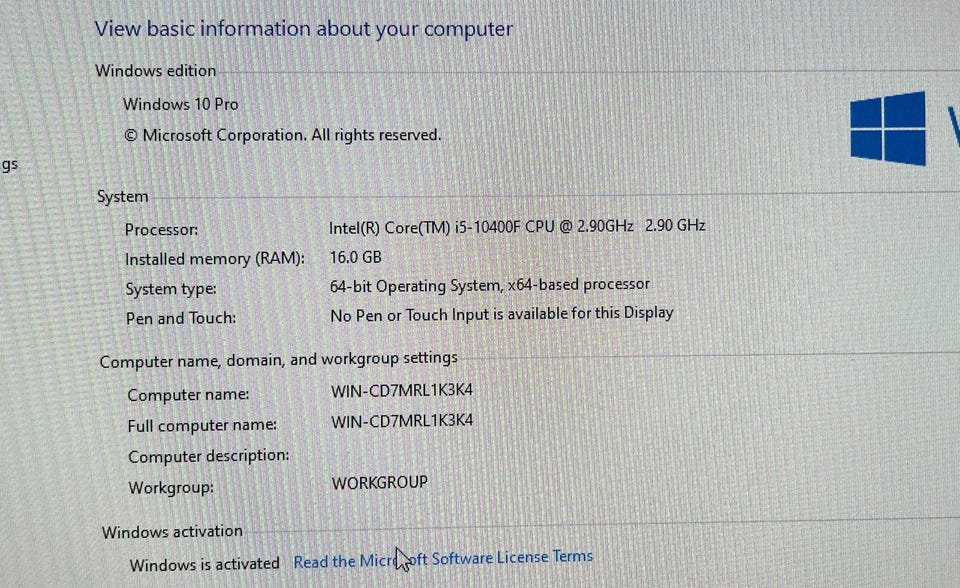The image size is (960, 588).
Task: Select the 16.0 GB installed memory value
Action: tap(356, 257)
